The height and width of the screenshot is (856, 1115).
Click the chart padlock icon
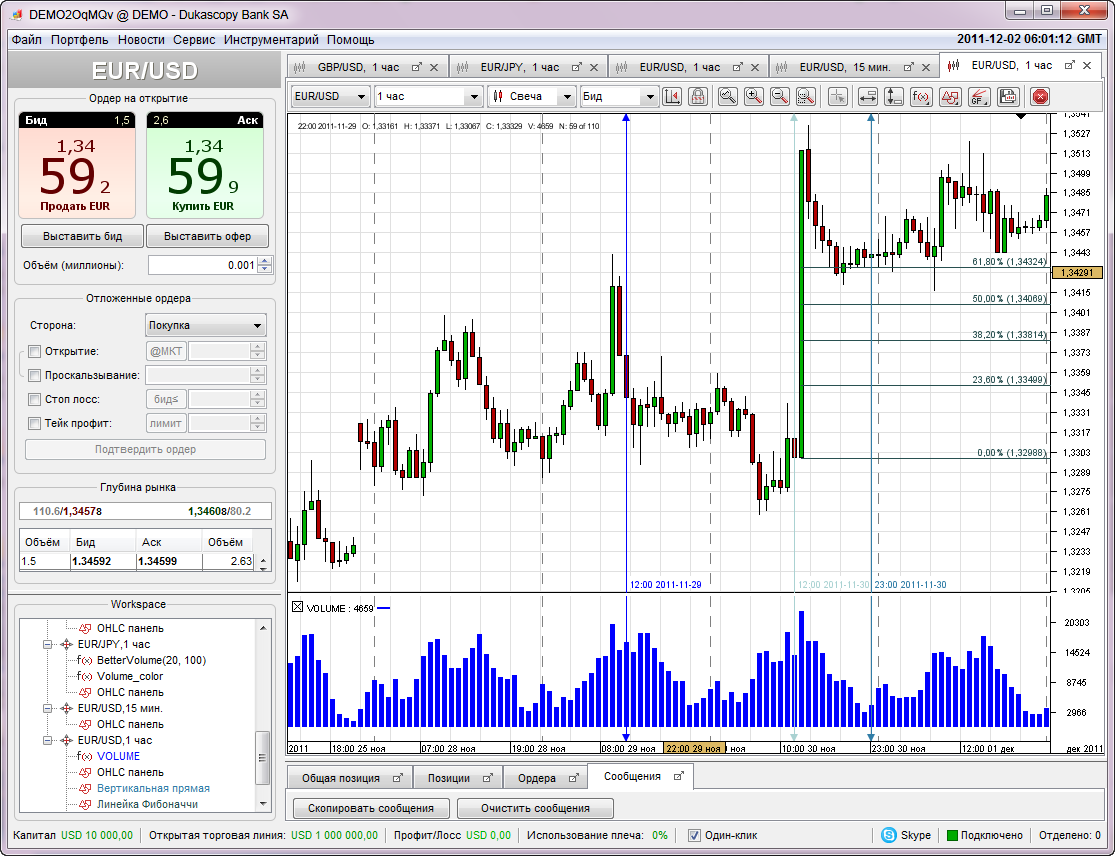(697, 97)
